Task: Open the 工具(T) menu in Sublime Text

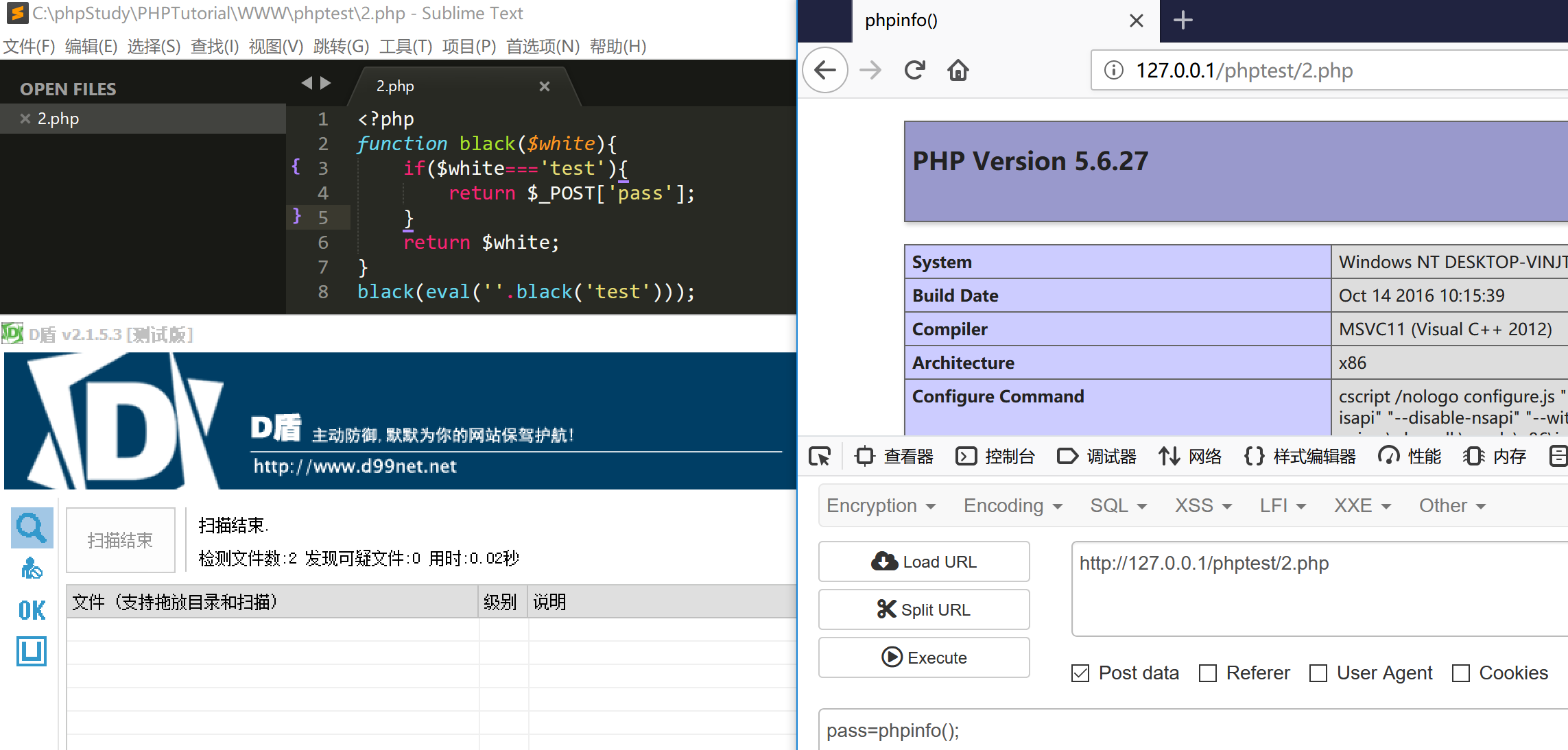Action: point(405,47)
